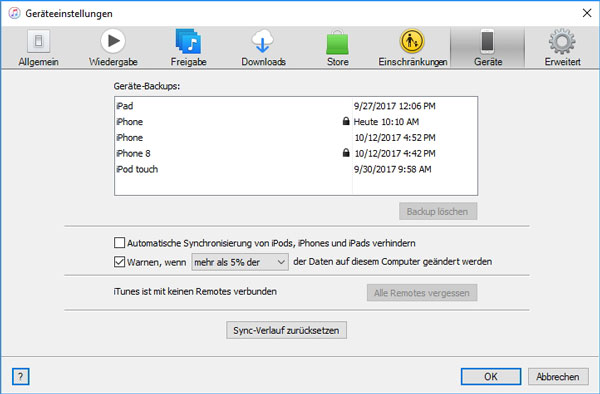Open the Allgemein preferences icon
The height and width of the screenshot is (394, 600).
tap(38, 48)
